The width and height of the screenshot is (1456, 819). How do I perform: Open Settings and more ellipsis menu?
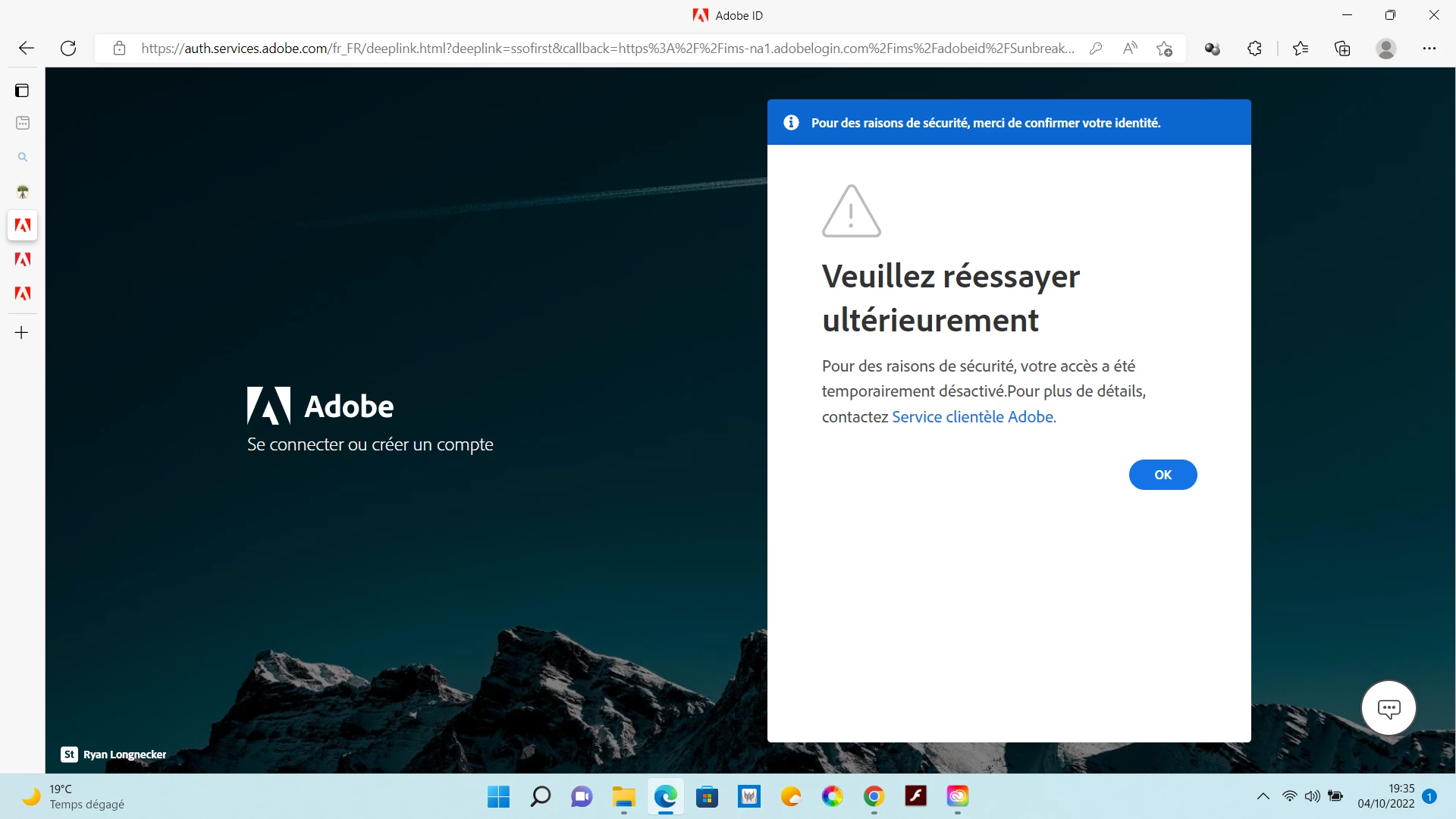(x=1429, y=49)
